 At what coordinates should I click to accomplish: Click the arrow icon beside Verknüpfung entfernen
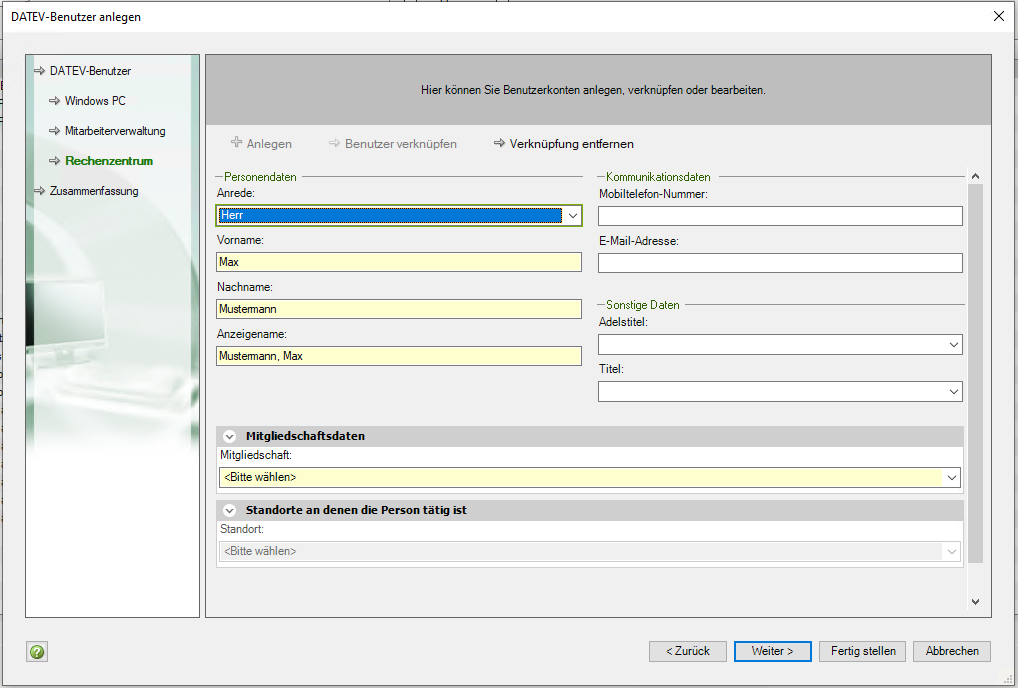pos(499,143)
